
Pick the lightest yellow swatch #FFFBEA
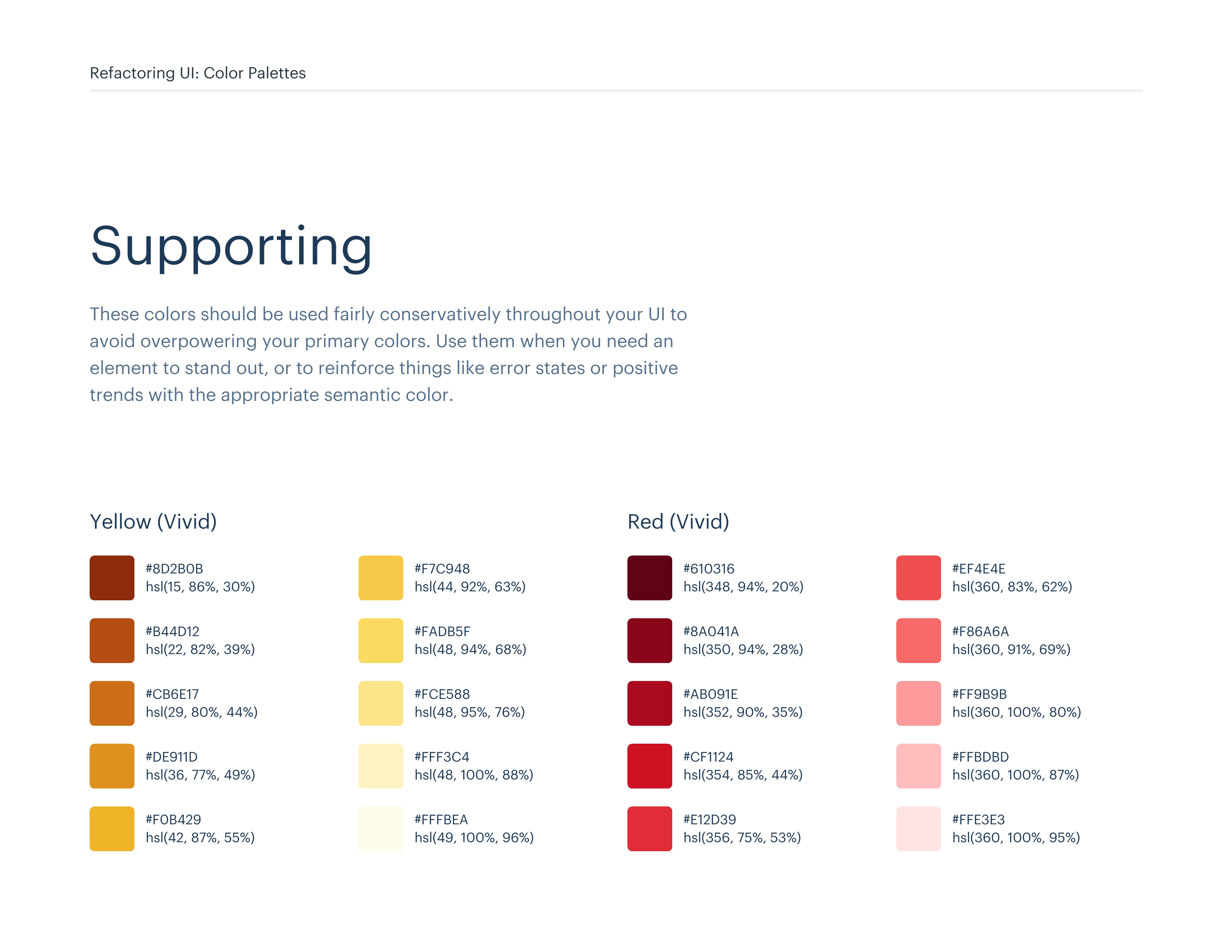[x=381, y=828]
